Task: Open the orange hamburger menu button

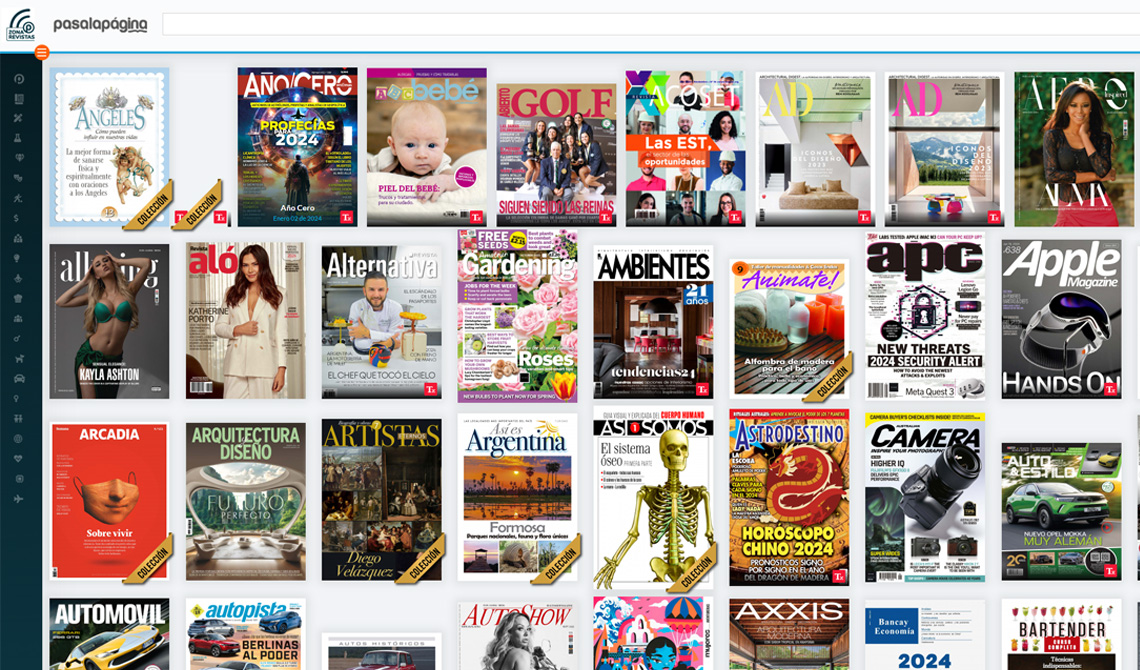Action: pos(41,52)
